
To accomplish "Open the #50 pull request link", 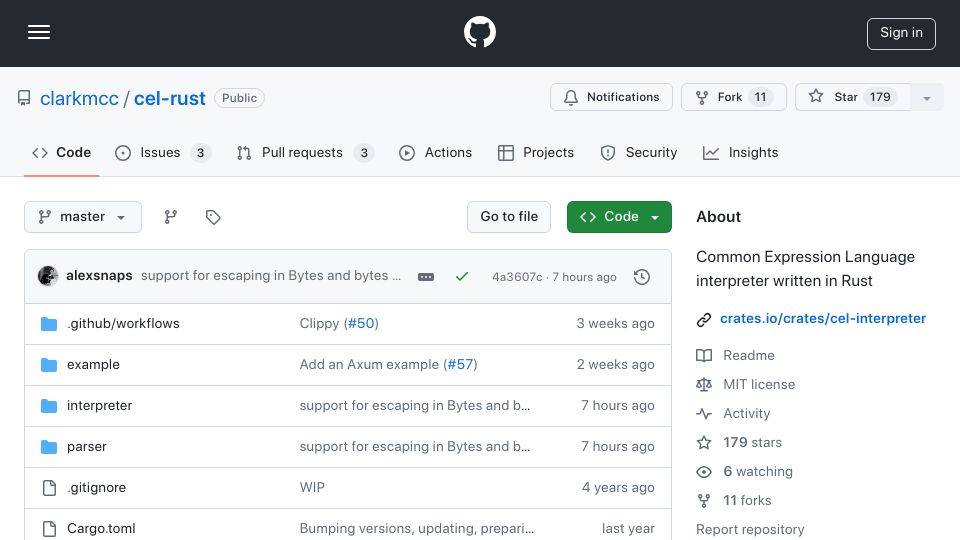I will pos(361,323).
